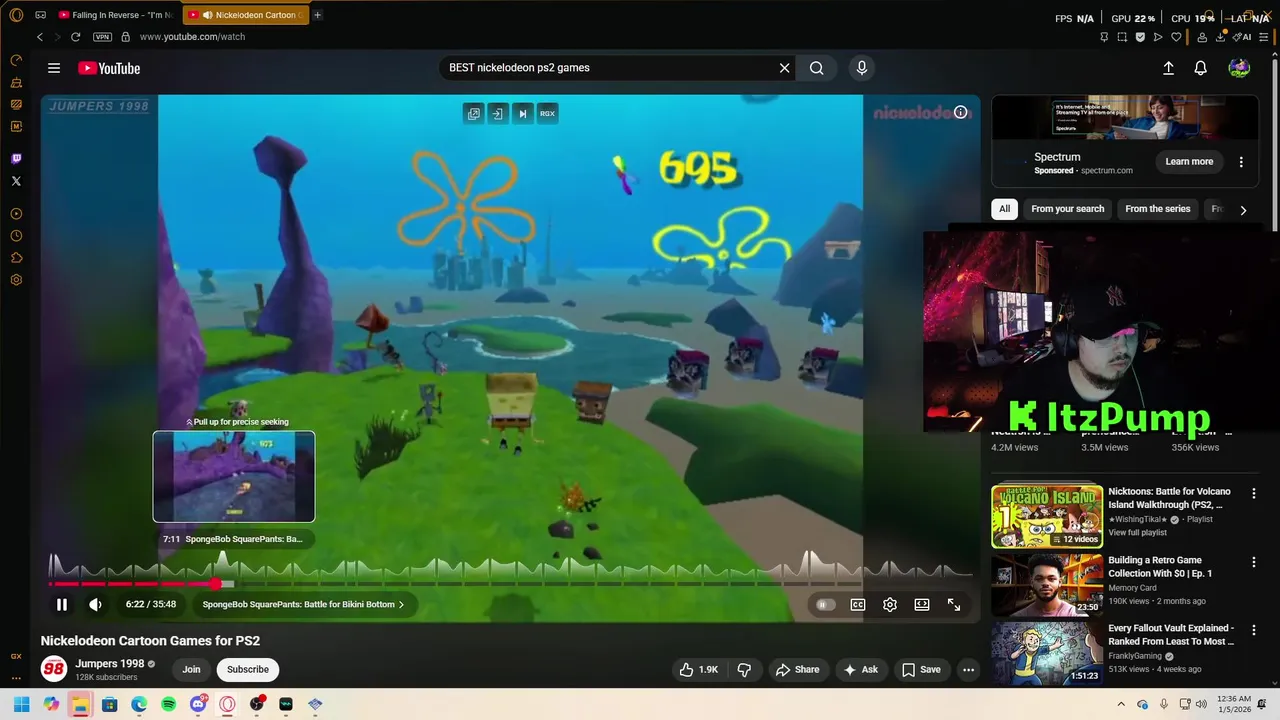Open Nicktoons Volcano Island playlist thumbnail
Screen dimensions: 1280x720
click(x=1047, y=516)
